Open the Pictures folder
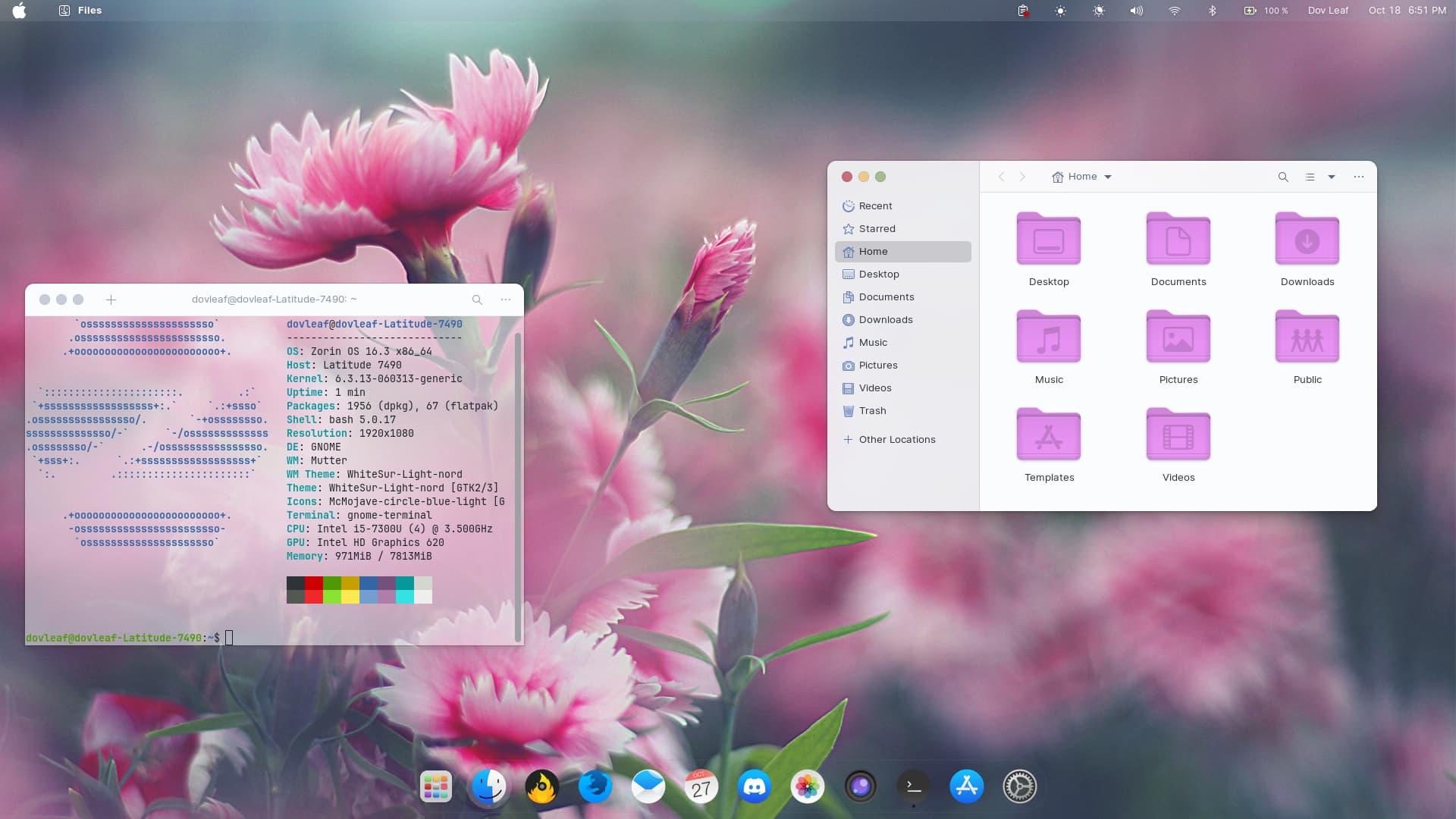 tap(1178, 337)
